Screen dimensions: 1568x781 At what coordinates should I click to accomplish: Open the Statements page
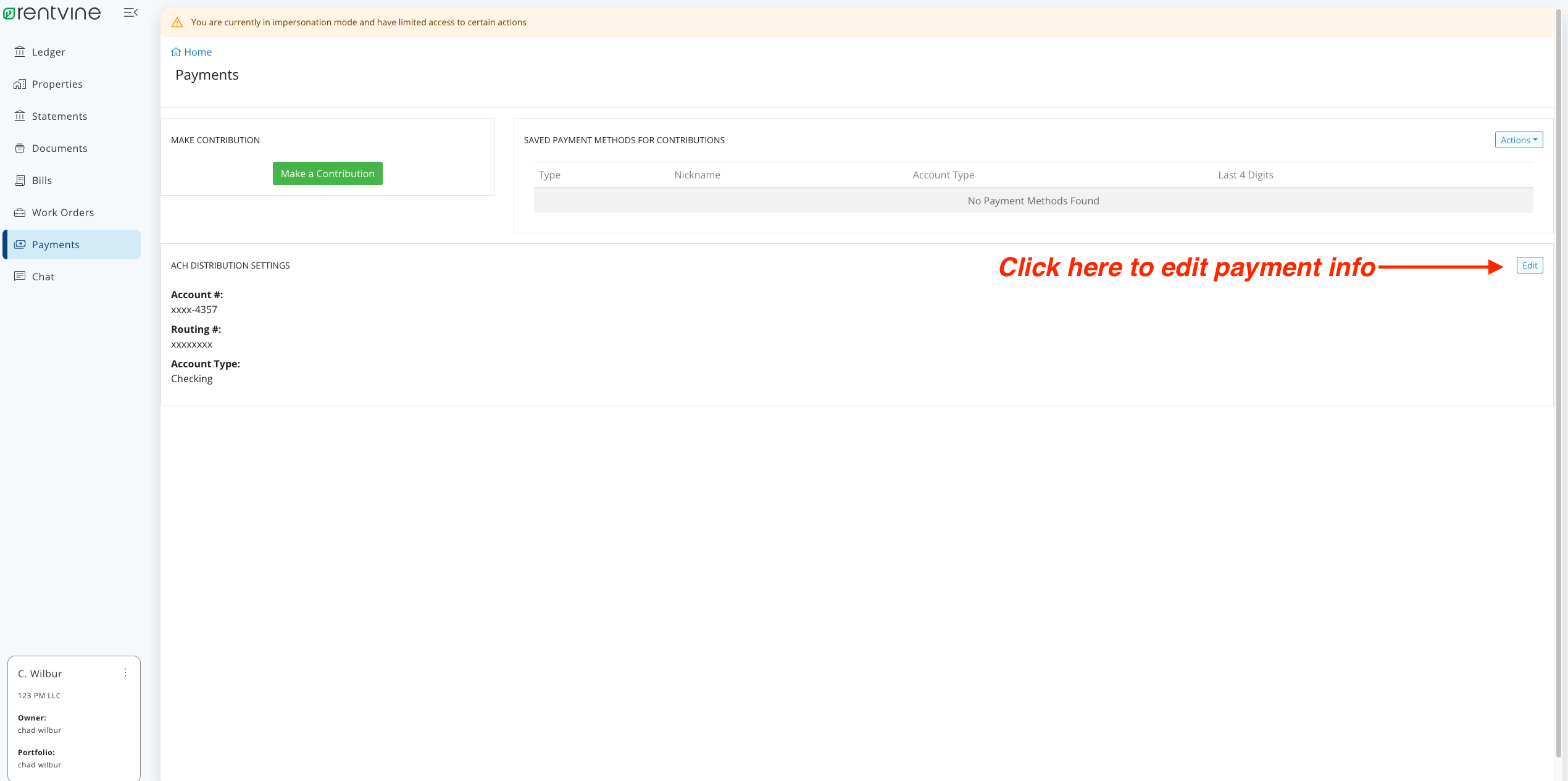72,116
